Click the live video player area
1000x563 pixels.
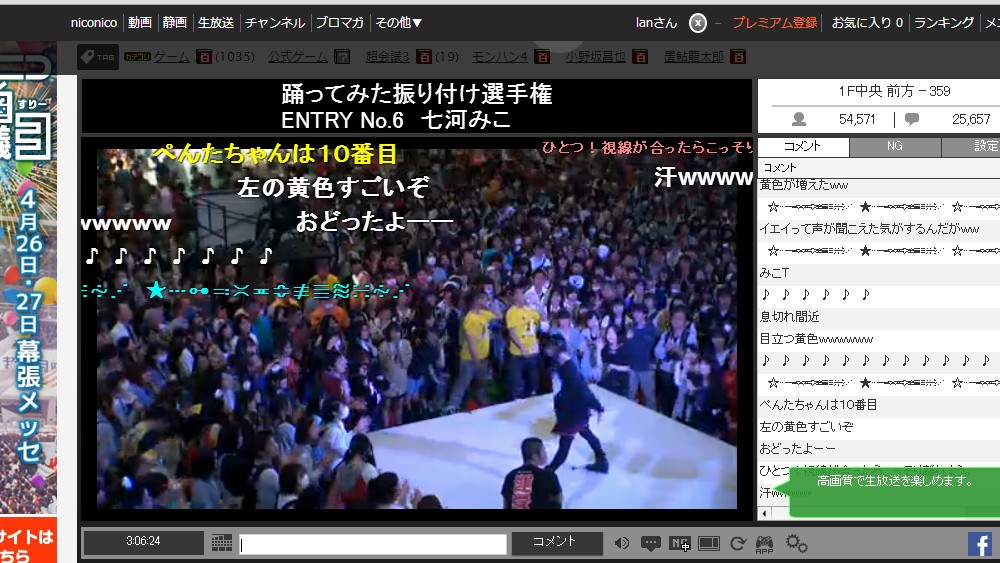click(416, 328)
